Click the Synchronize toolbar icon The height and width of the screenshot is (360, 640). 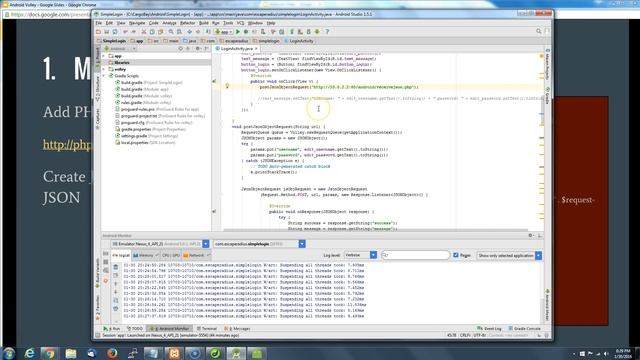click(x=115, y=31)
